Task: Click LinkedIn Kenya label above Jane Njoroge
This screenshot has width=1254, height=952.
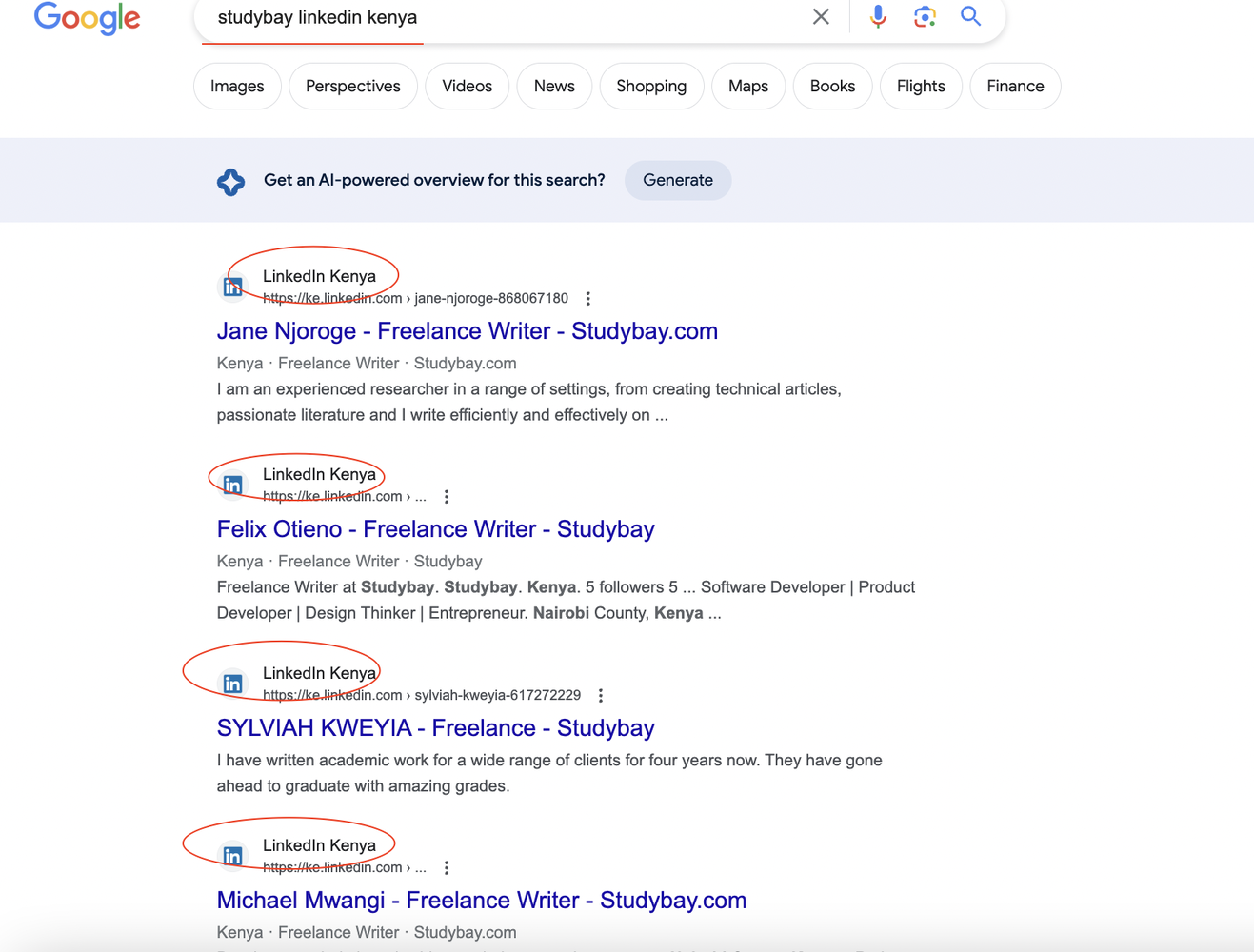Action: (x=319, y=276)
